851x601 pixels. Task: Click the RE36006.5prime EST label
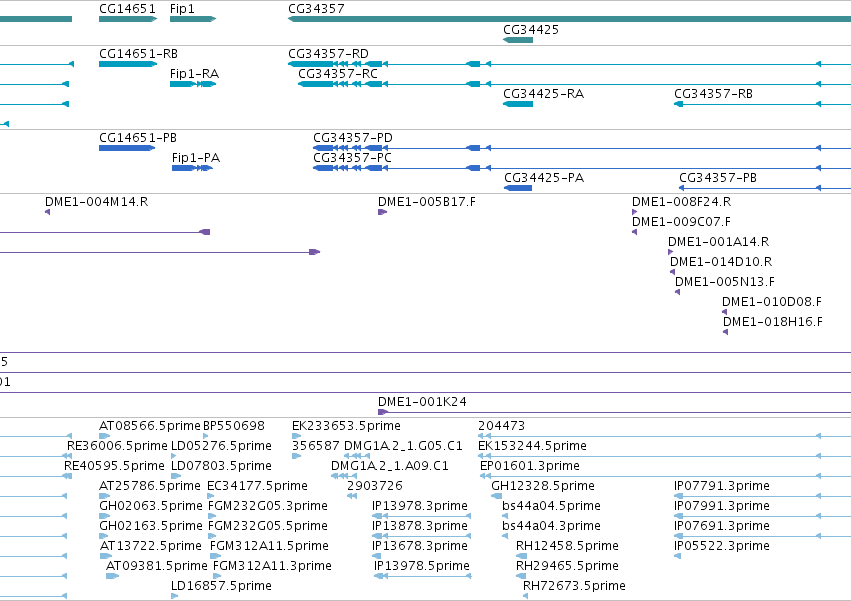tap(117, 446)
